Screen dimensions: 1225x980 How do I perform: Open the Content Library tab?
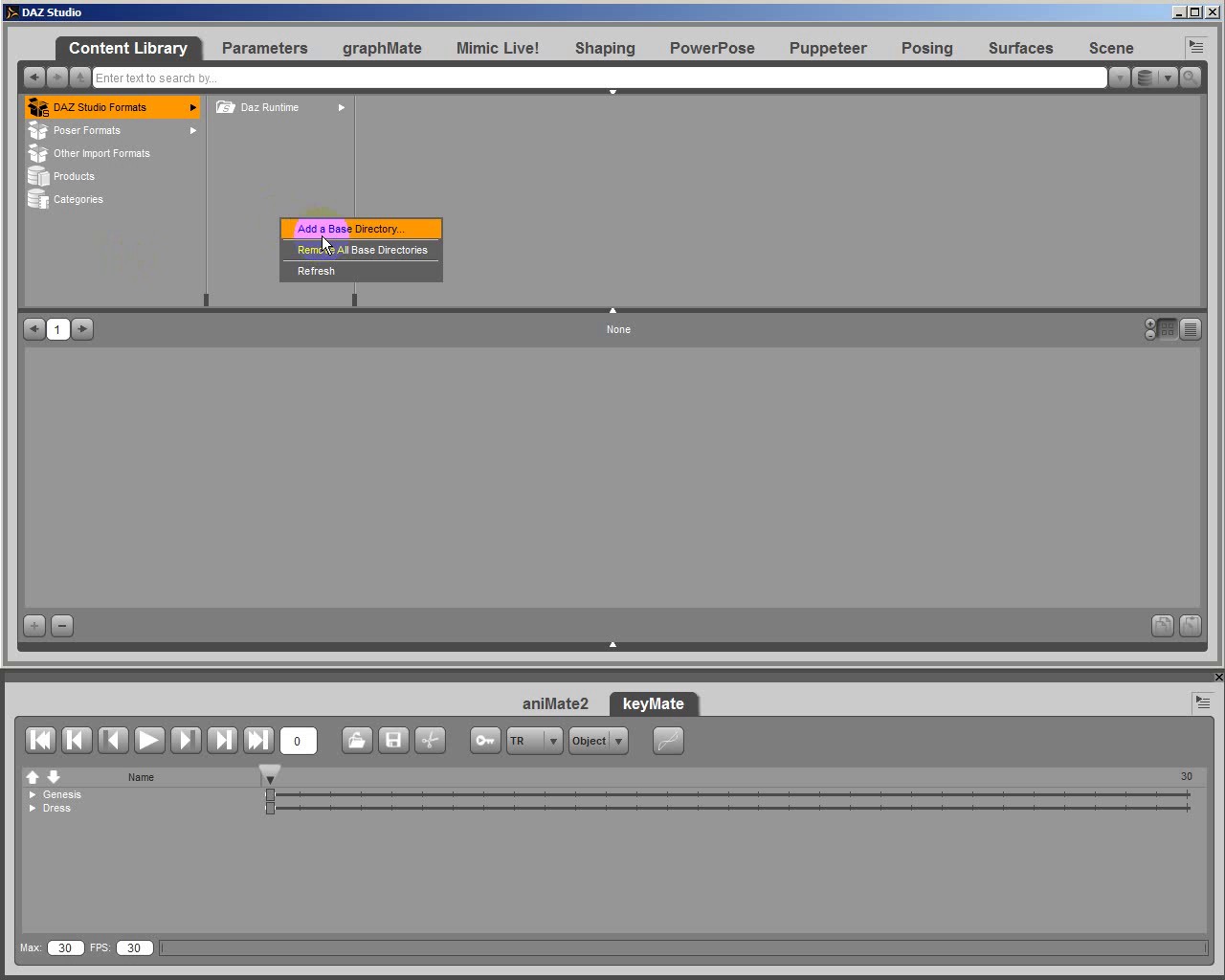point(128,48)
